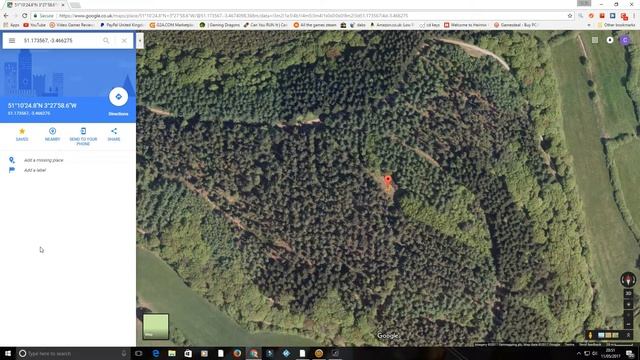Zoom out on the map
The height and width of the screenshot is (360, 640).
click(628, 325)
